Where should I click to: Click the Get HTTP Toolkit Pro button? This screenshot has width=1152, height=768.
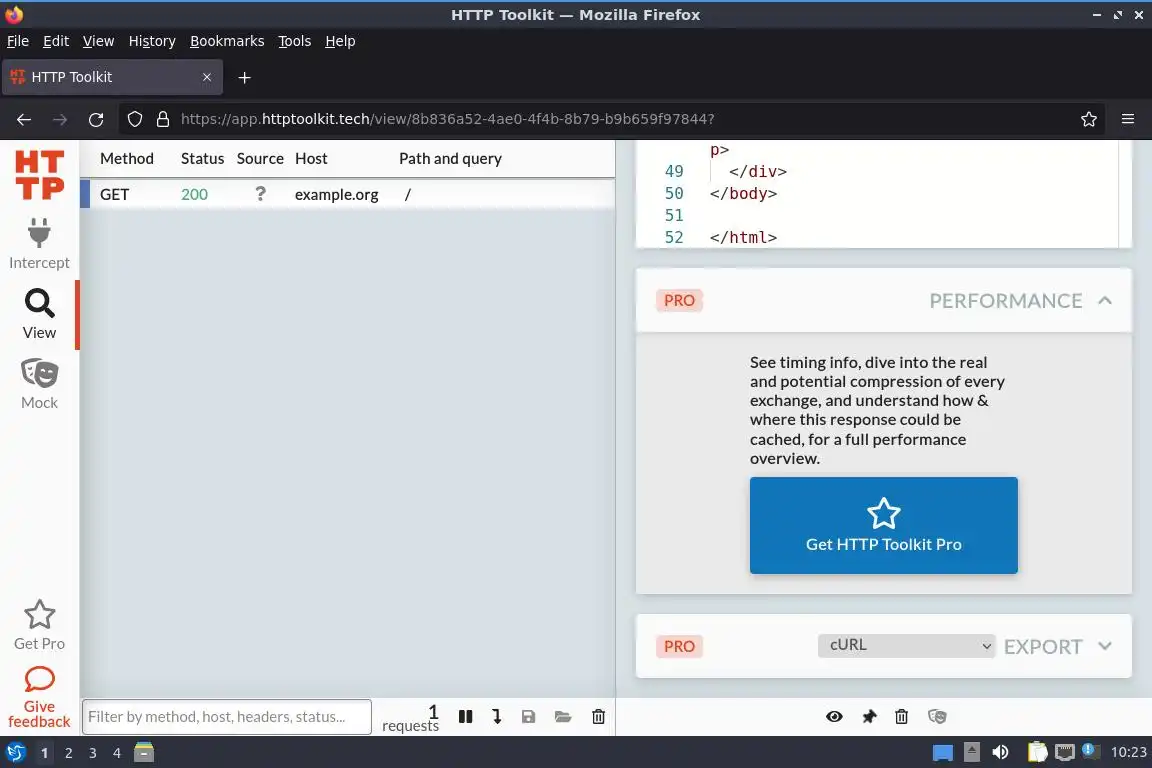click(883, 525)
